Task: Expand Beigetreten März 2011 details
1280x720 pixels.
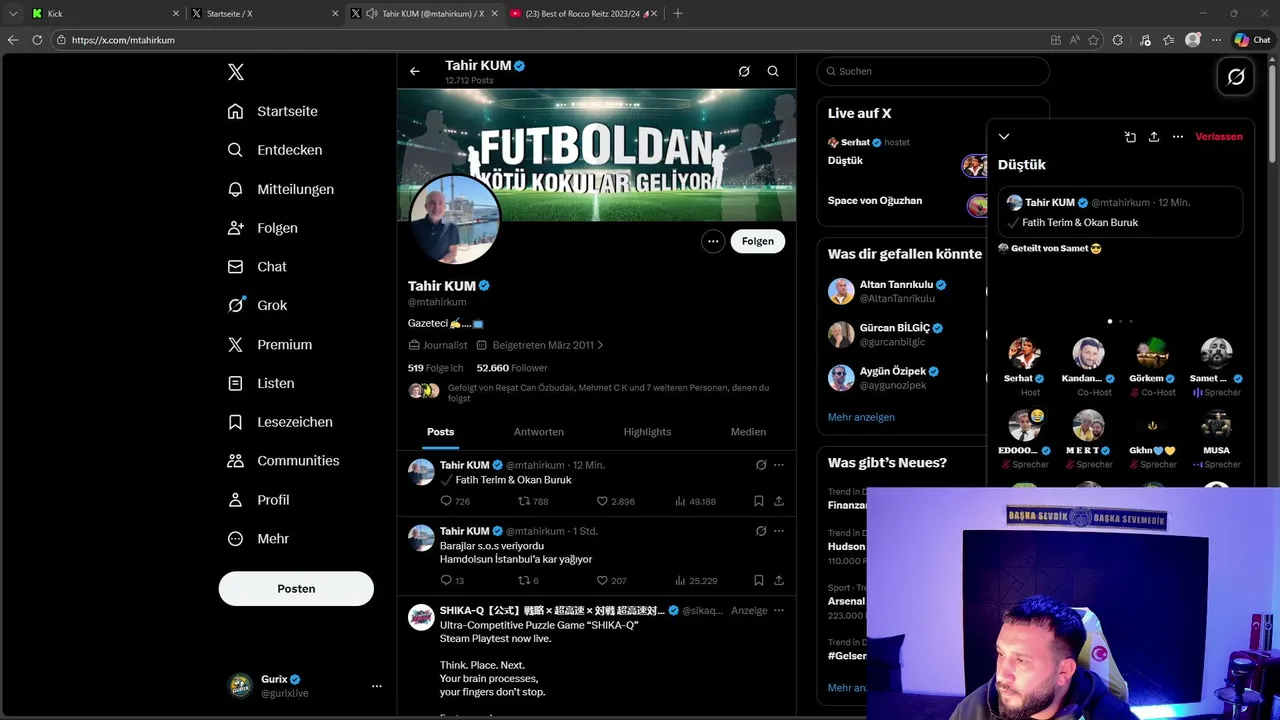Action: [x=541, y=345]
